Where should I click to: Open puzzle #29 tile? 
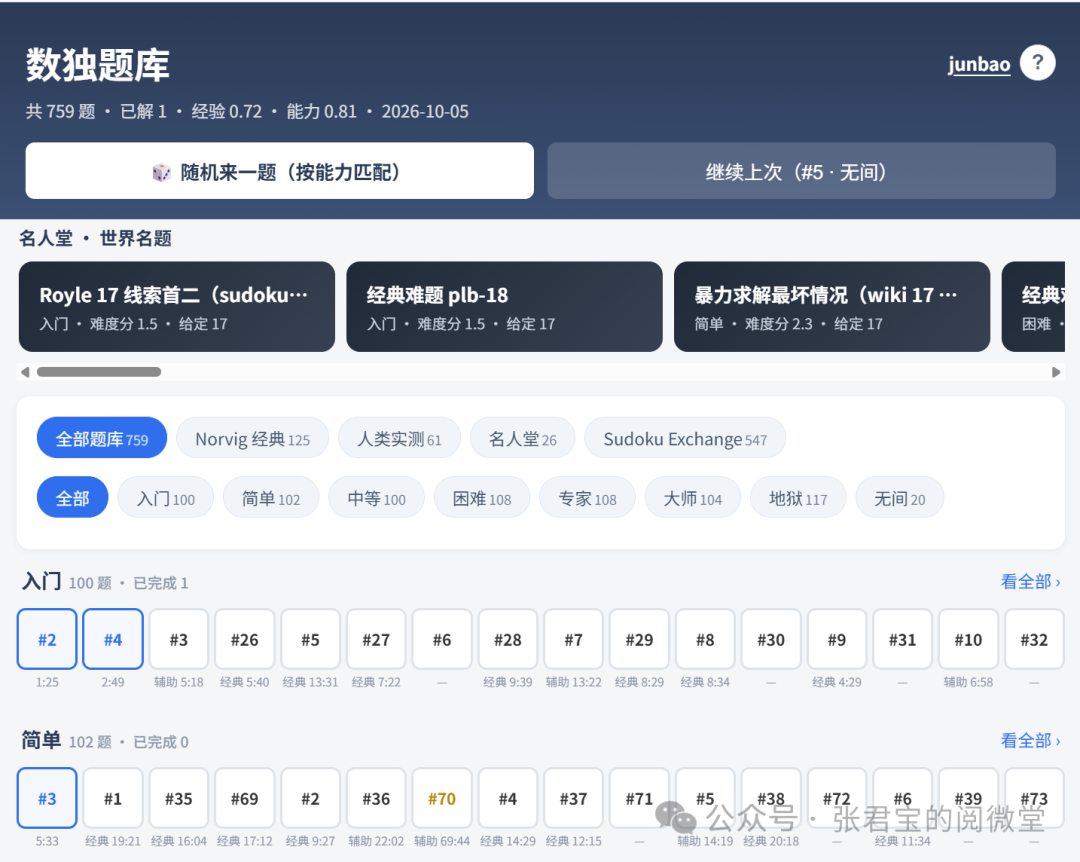639,639
